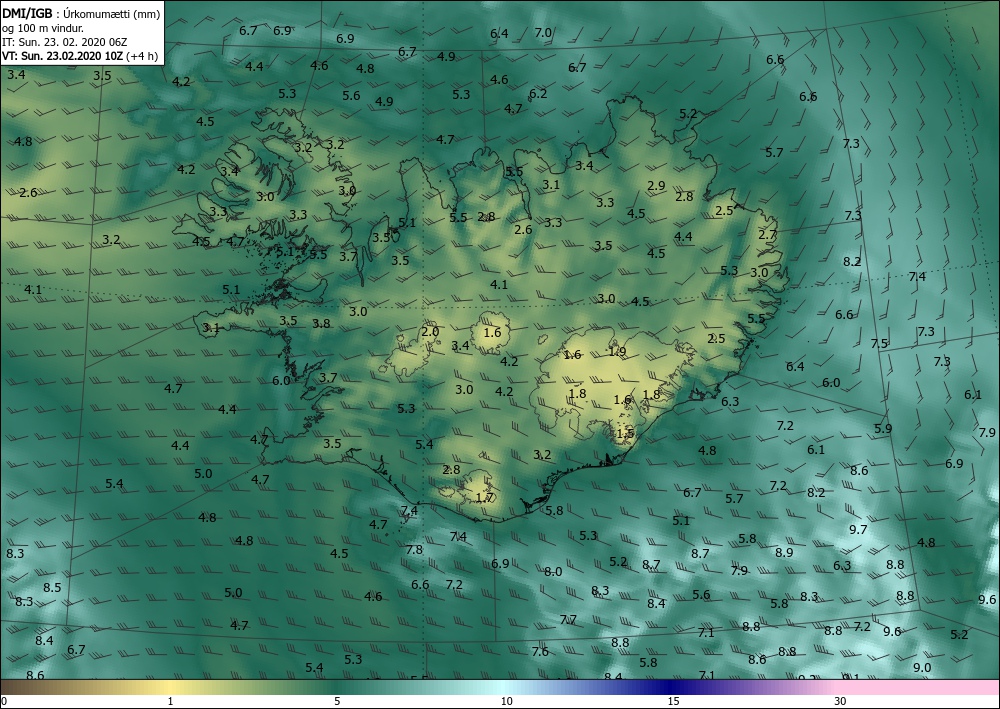Click the '1' tick on the colour scale
Image resolution: width=1000 pixels, height=709 pixels.
pos(170,702)
